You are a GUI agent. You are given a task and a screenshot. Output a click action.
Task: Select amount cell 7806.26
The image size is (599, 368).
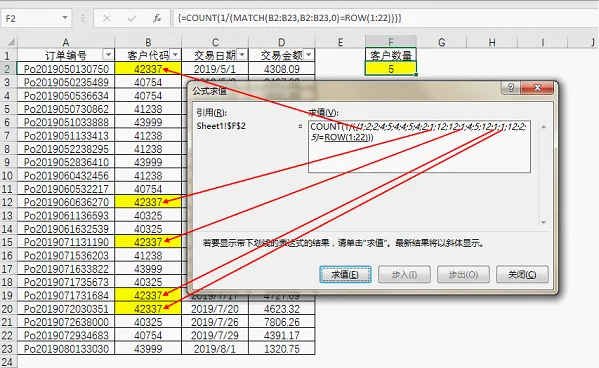(282, 322)
